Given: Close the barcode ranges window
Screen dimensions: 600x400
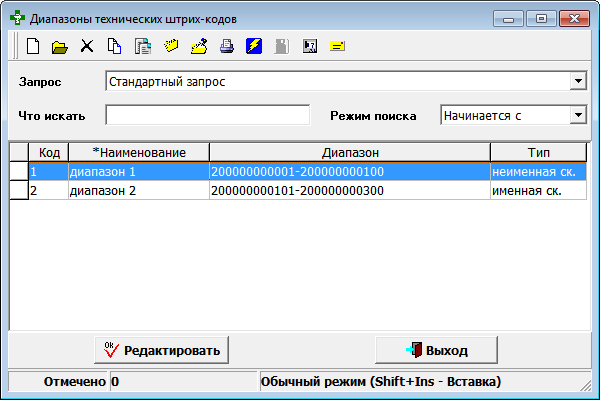Looking at the screenshot, I should 574,18.
